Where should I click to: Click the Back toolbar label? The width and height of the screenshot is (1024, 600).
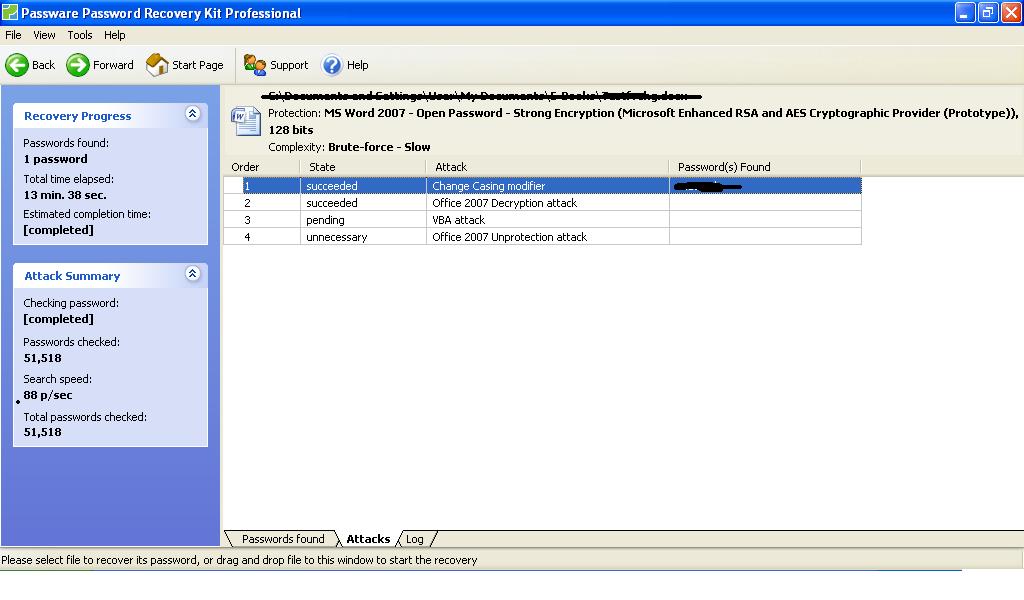[x=43, y=65]
